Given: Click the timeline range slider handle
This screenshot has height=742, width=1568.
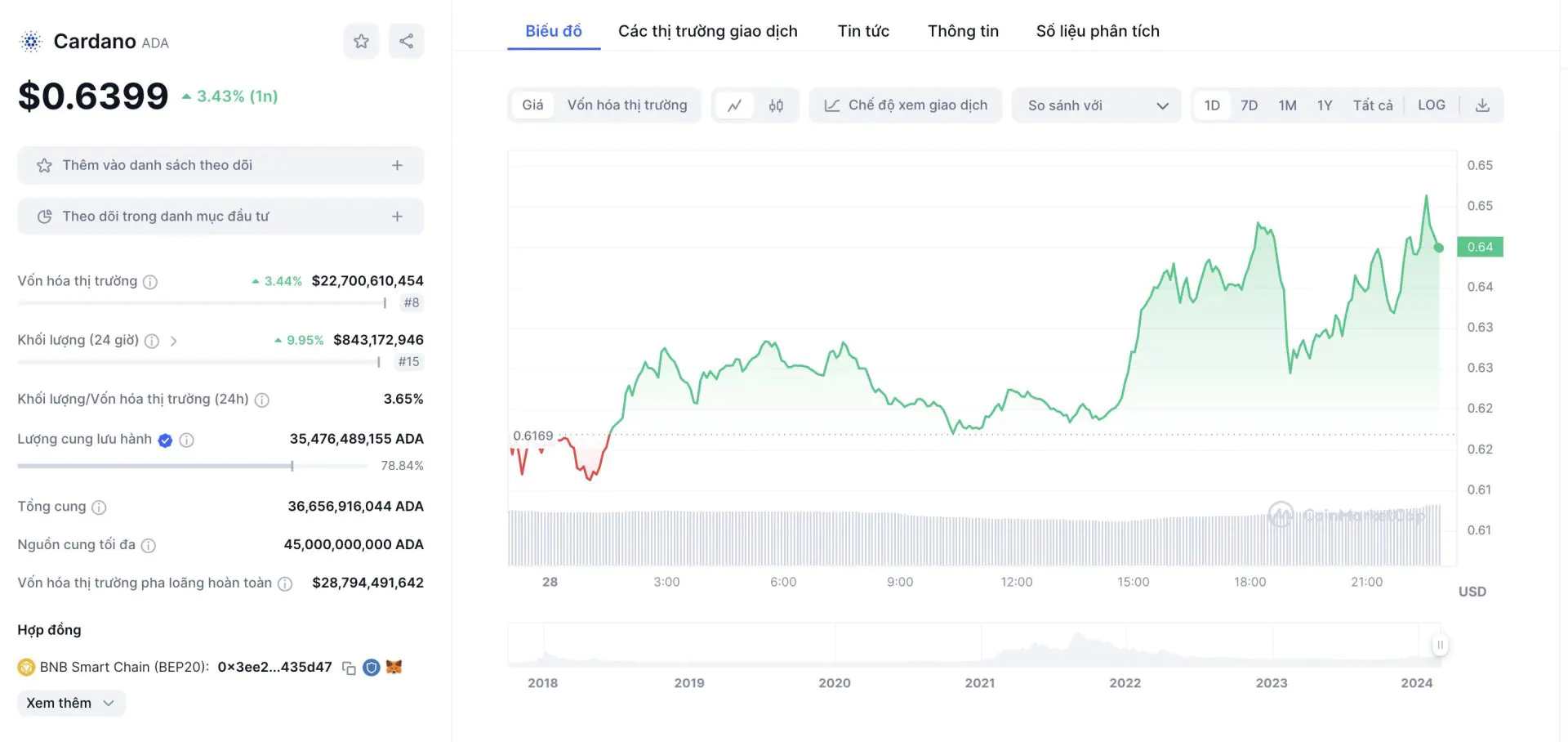Looking at the screenshot, I should pyautogui.click(x=1440, y=645).
